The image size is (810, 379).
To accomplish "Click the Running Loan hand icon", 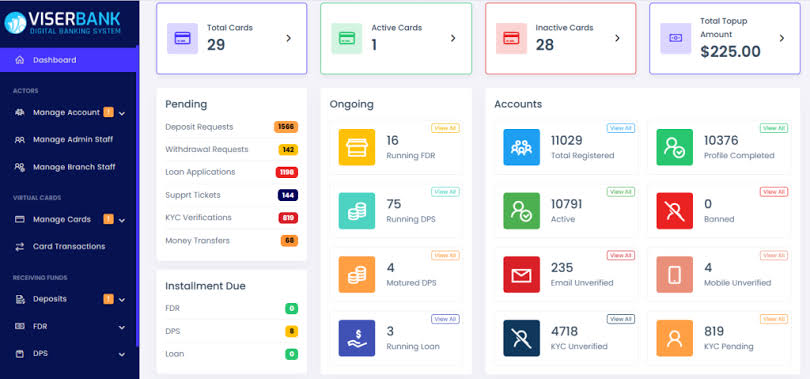I will point(357,338).
